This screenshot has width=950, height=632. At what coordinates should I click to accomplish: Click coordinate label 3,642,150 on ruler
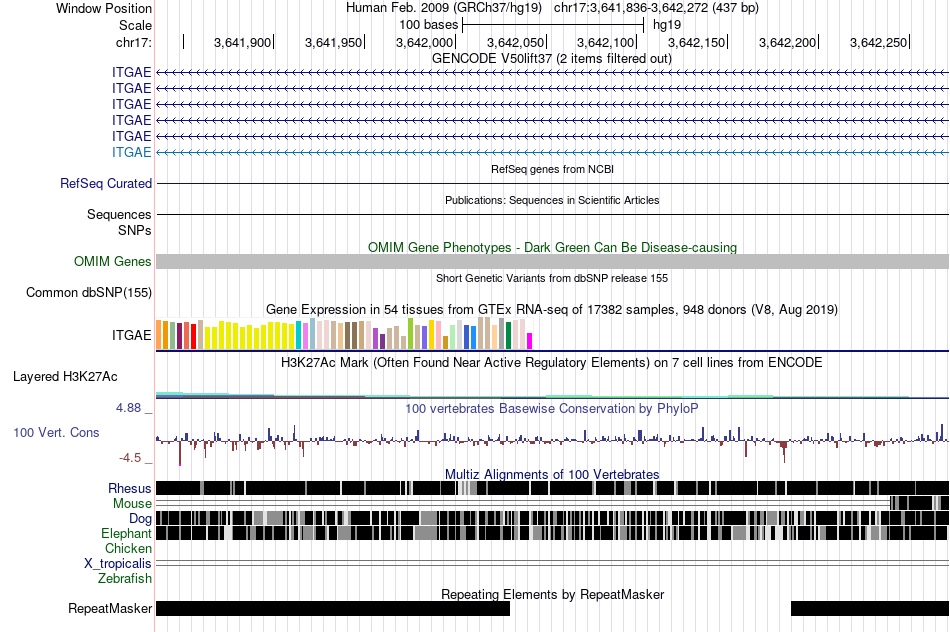(x=697, y=42)
